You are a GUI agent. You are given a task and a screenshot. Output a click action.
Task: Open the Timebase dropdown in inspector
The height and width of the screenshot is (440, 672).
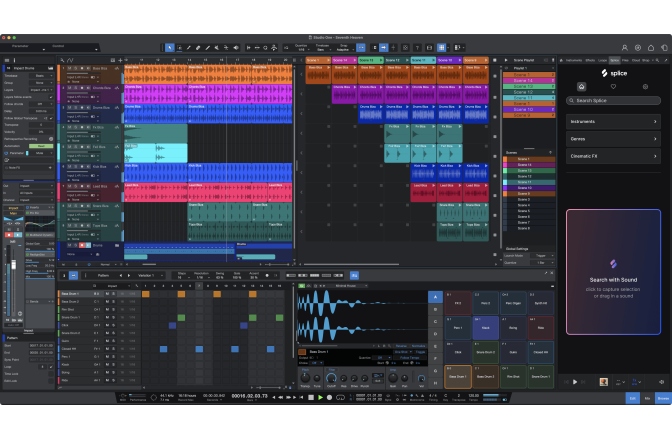42,76
